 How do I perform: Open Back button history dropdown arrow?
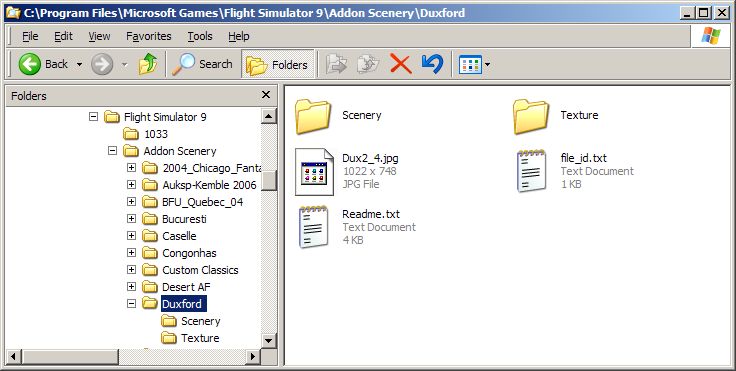[x=79, y=64]
